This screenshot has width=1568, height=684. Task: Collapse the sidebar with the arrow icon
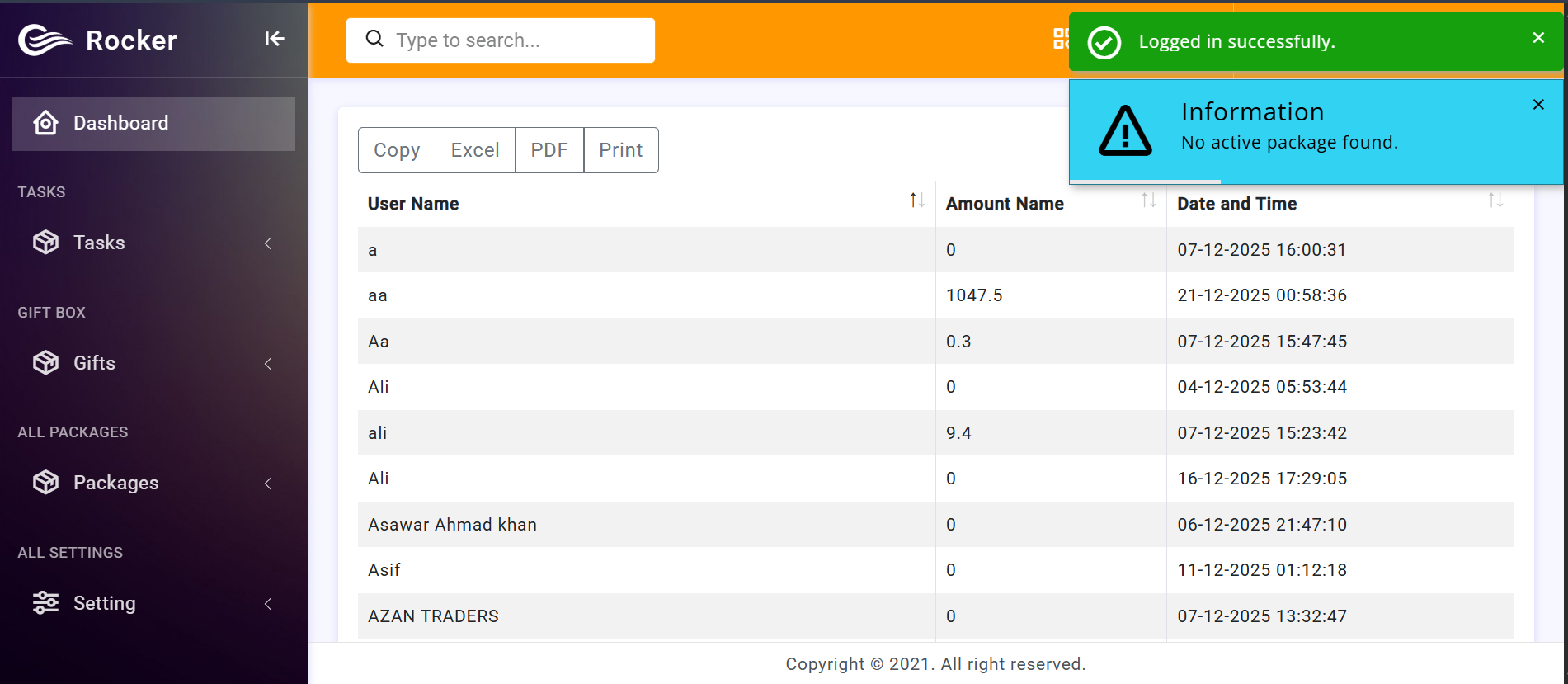coord(275,39)
